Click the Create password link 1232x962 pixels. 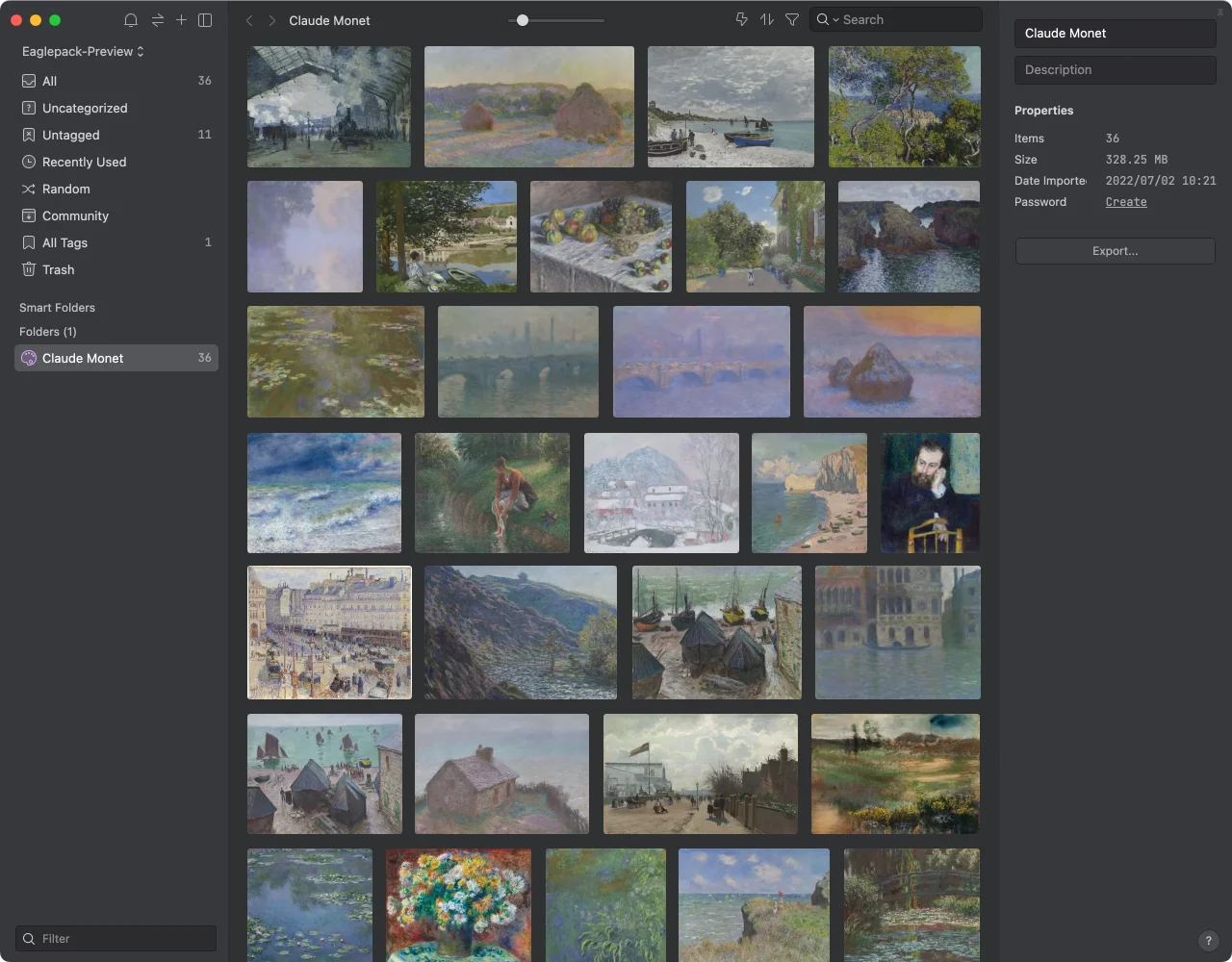1126,202
